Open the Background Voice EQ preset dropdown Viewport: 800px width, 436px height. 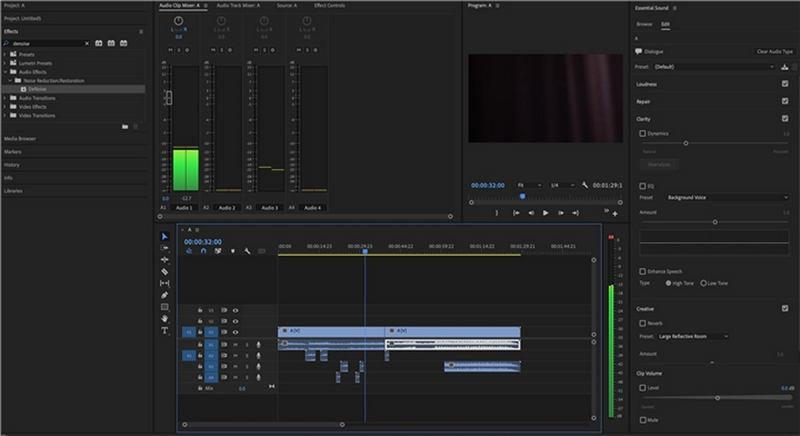click(725, 198)
